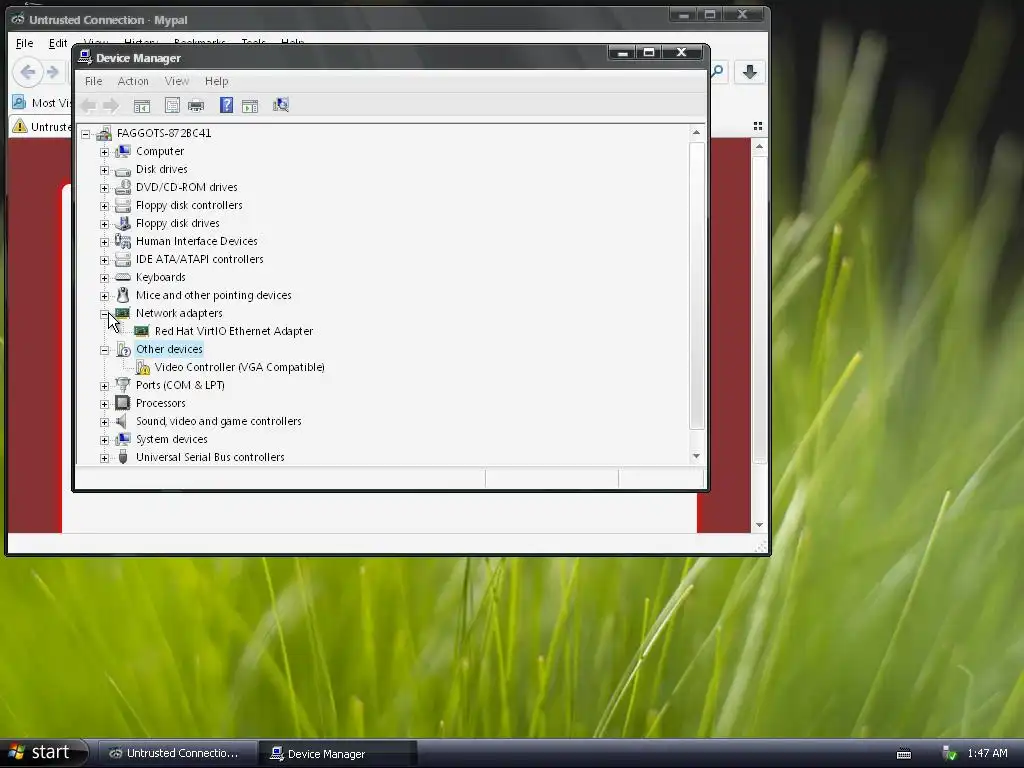Click the Mypal search magnifier icon
Viewport: 1024px width, 768px height.
pos(718,71)
